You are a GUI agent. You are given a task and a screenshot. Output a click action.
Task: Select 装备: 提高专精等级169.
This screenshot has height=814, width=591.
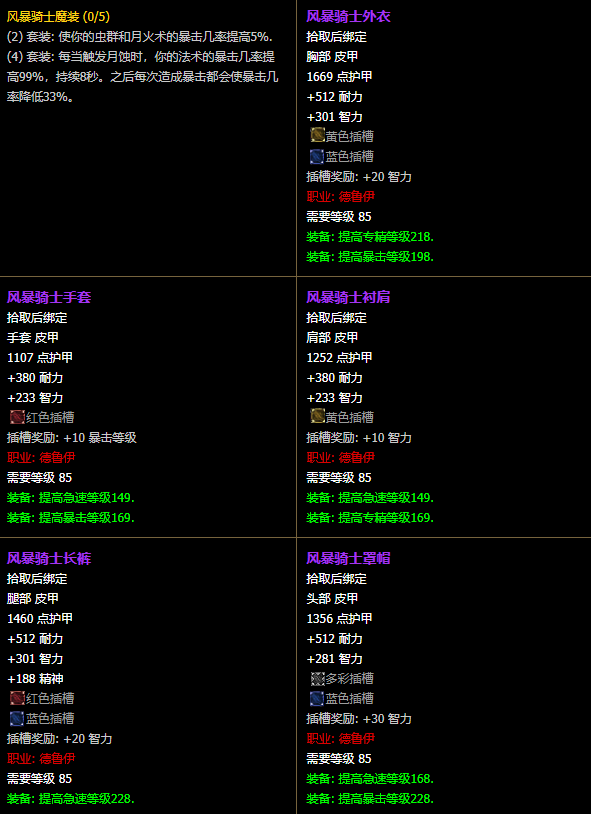(370, 518)
